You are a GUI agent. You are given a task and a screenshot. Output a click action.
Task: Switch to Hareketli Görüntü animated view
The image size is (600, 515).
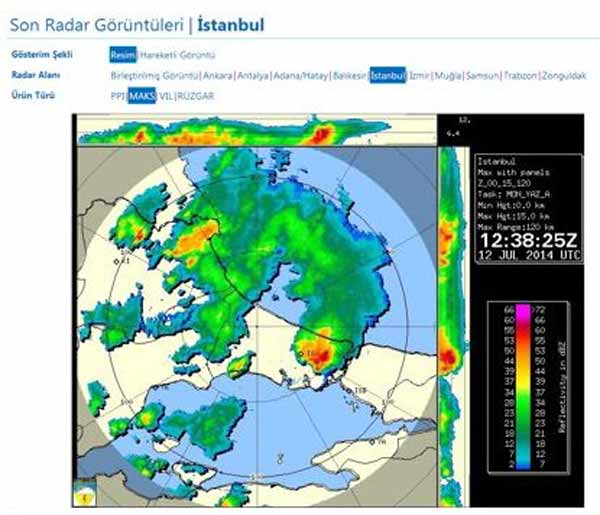(x=177, y=55)
